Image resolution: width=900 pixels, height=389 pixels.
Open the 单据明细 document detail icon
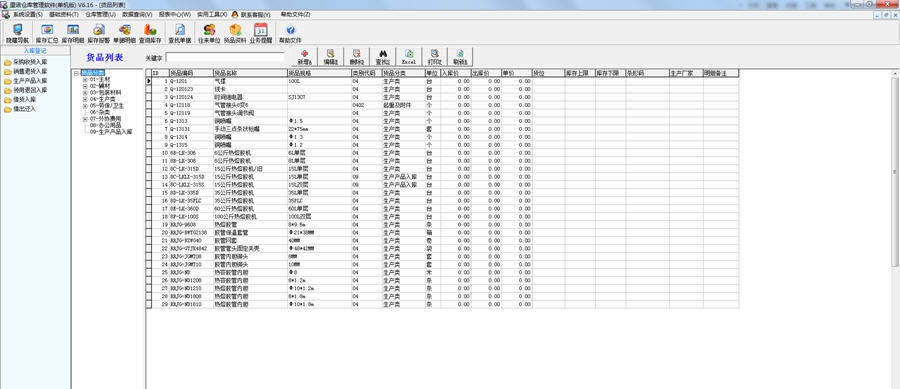click(x=124, y=34)
